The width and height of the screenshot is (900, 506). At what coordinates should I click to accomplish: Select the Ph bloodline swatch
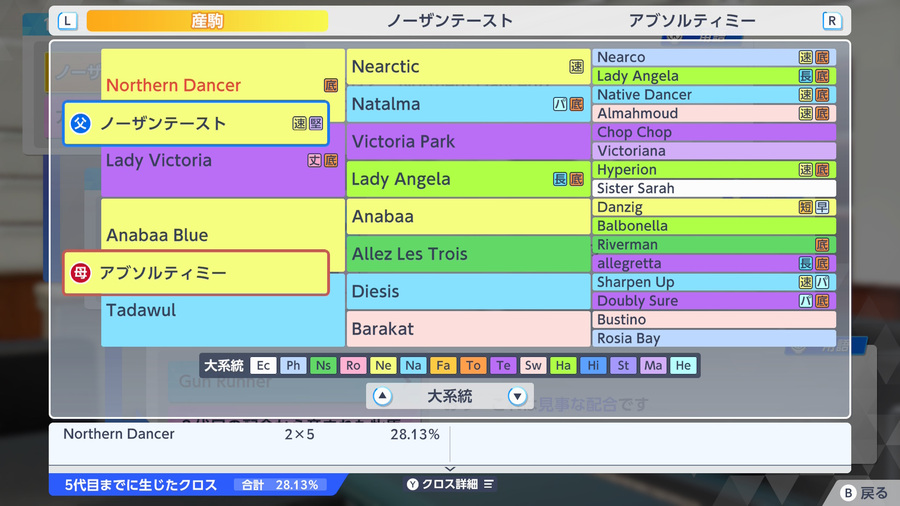point(293,365)
